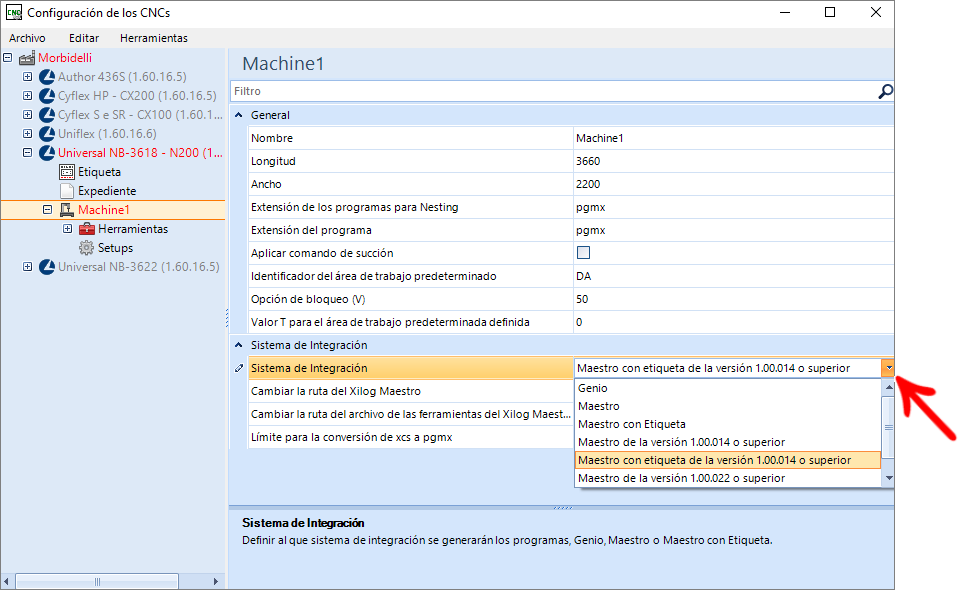Collapse the Sistema de Integración section chevron
The image size is (961, 590).
[x=238, y=345]
